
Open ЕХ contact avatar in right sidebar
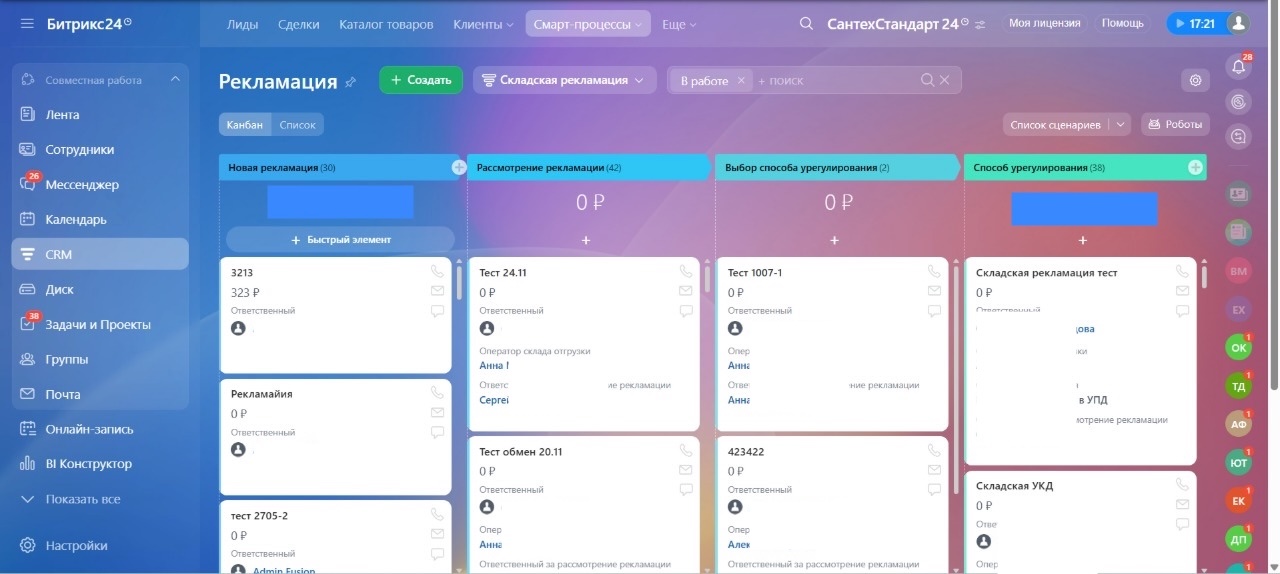click(x=1239, y=310)
